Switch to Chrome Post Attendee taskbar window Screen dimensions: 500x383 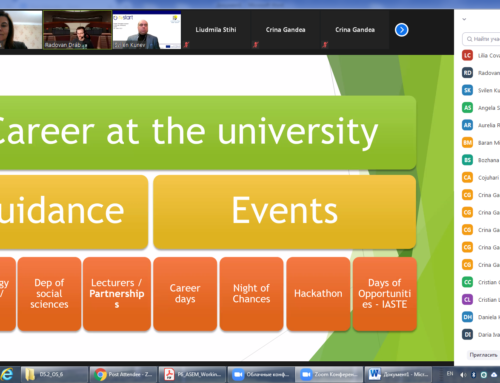pyautogui.click(x=123, y=375)
